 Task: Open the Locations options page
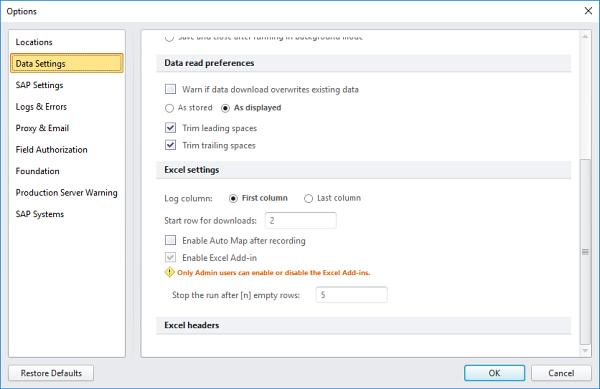pyautogui.click(x=34, y=42)
